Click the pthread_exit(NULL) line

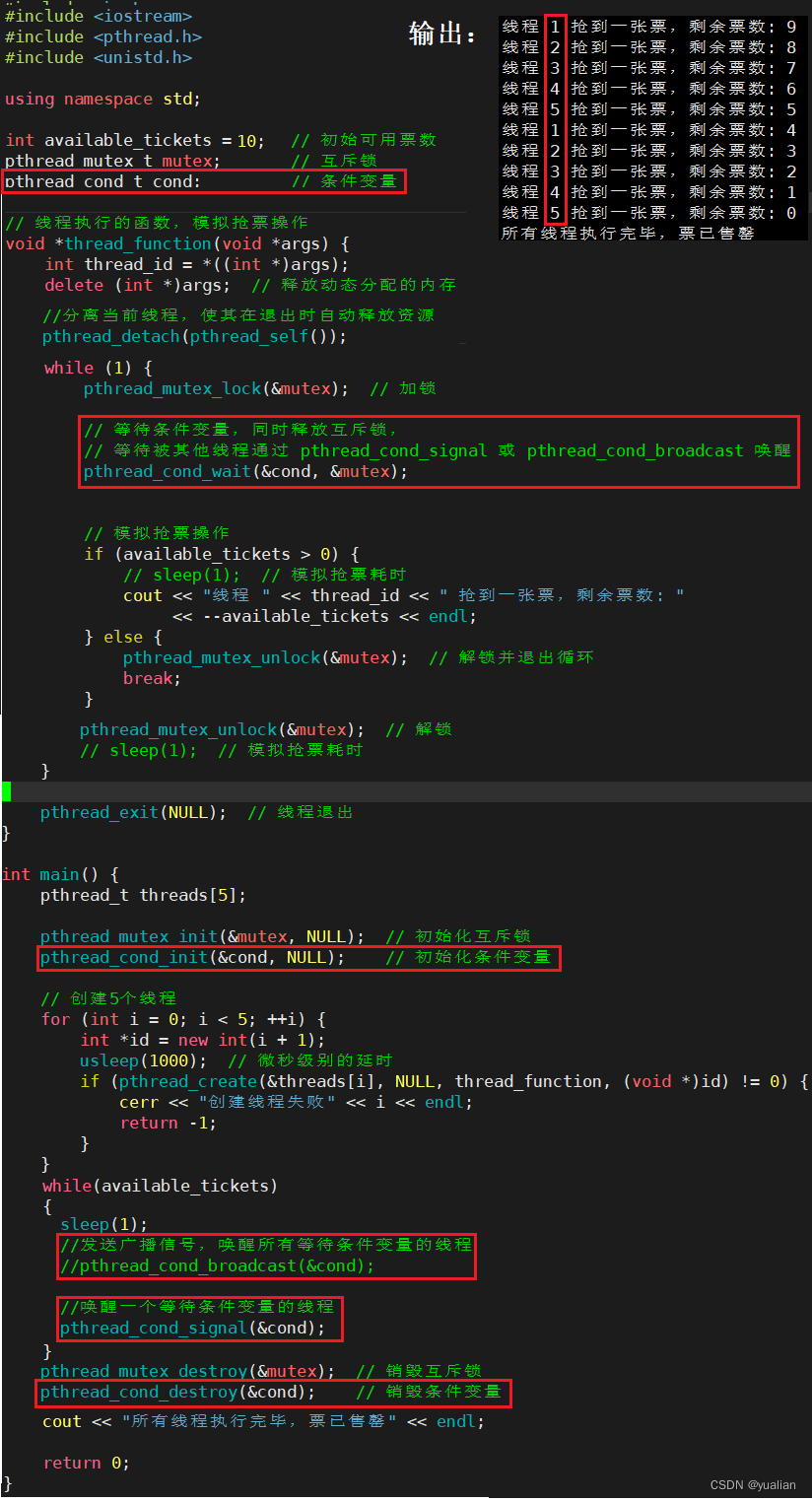133,812
